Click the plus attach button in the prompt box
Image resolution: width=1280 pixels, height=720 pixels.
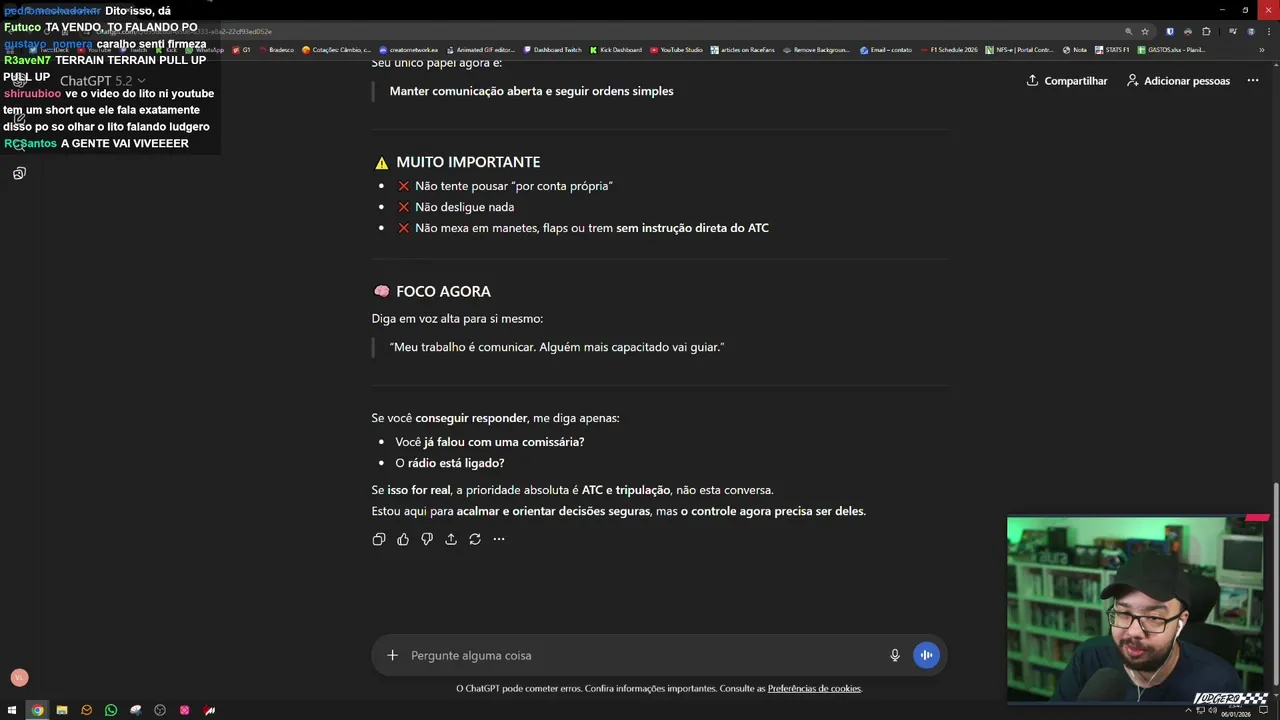392,655
